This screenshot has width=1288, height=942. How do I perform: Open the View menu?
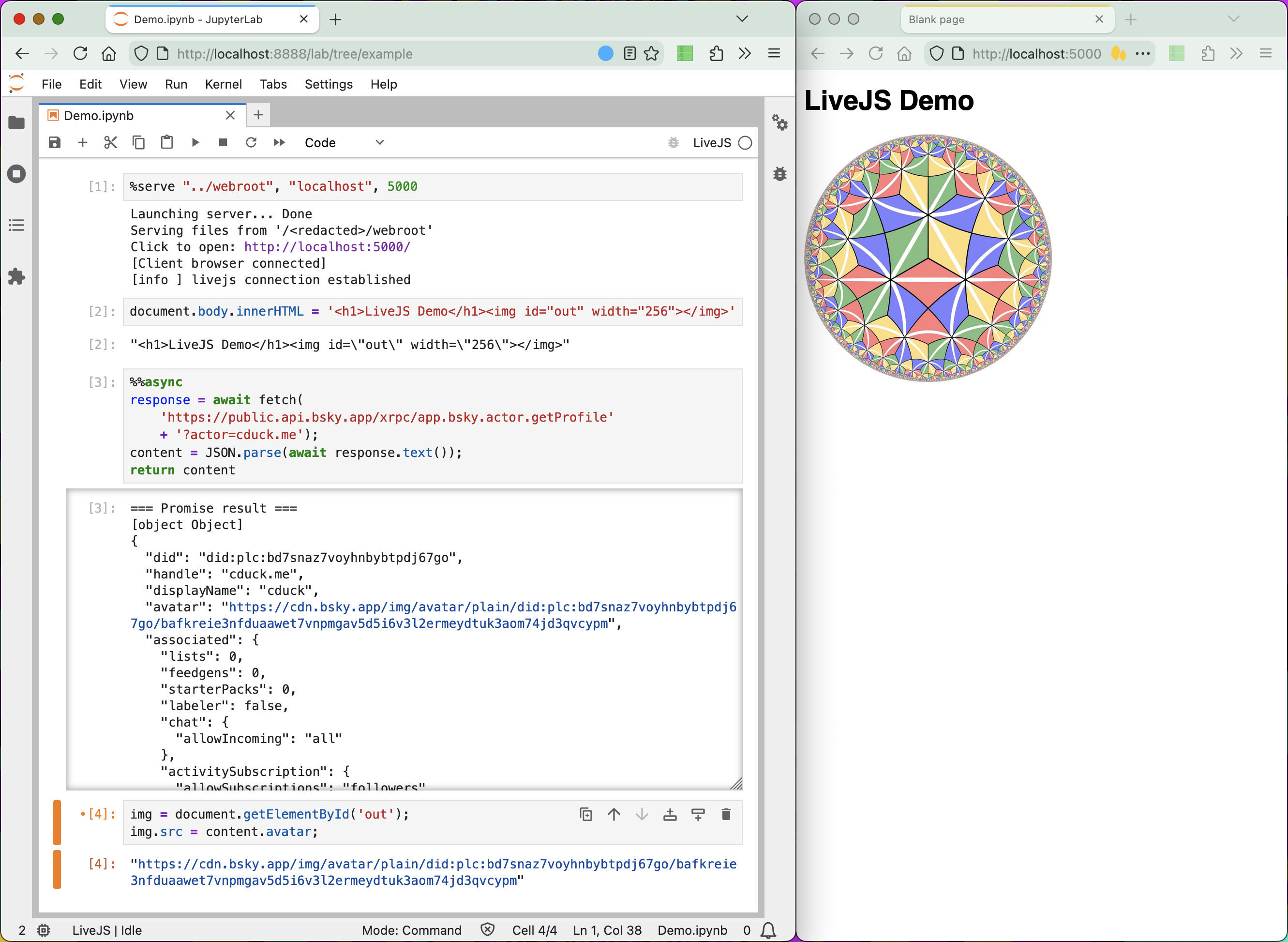point(134,84)
